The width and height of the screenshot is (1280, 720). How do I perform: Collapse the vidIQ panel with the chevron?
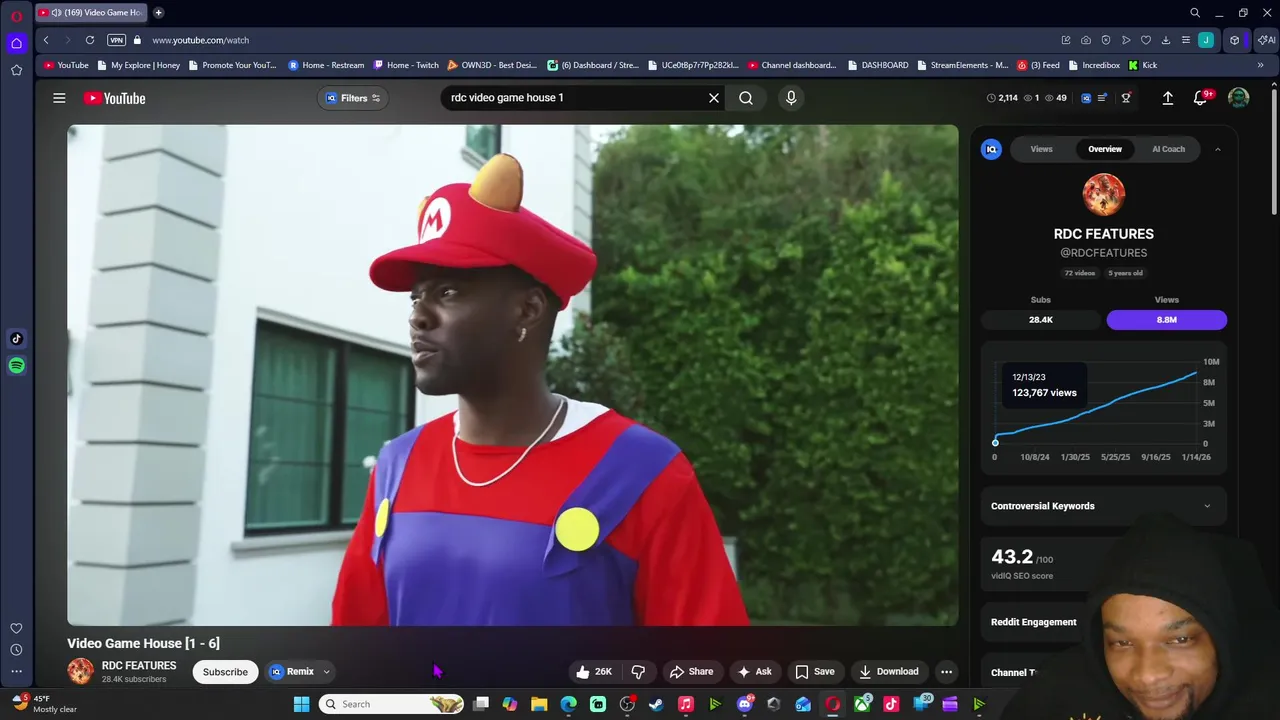point(1217,149)
